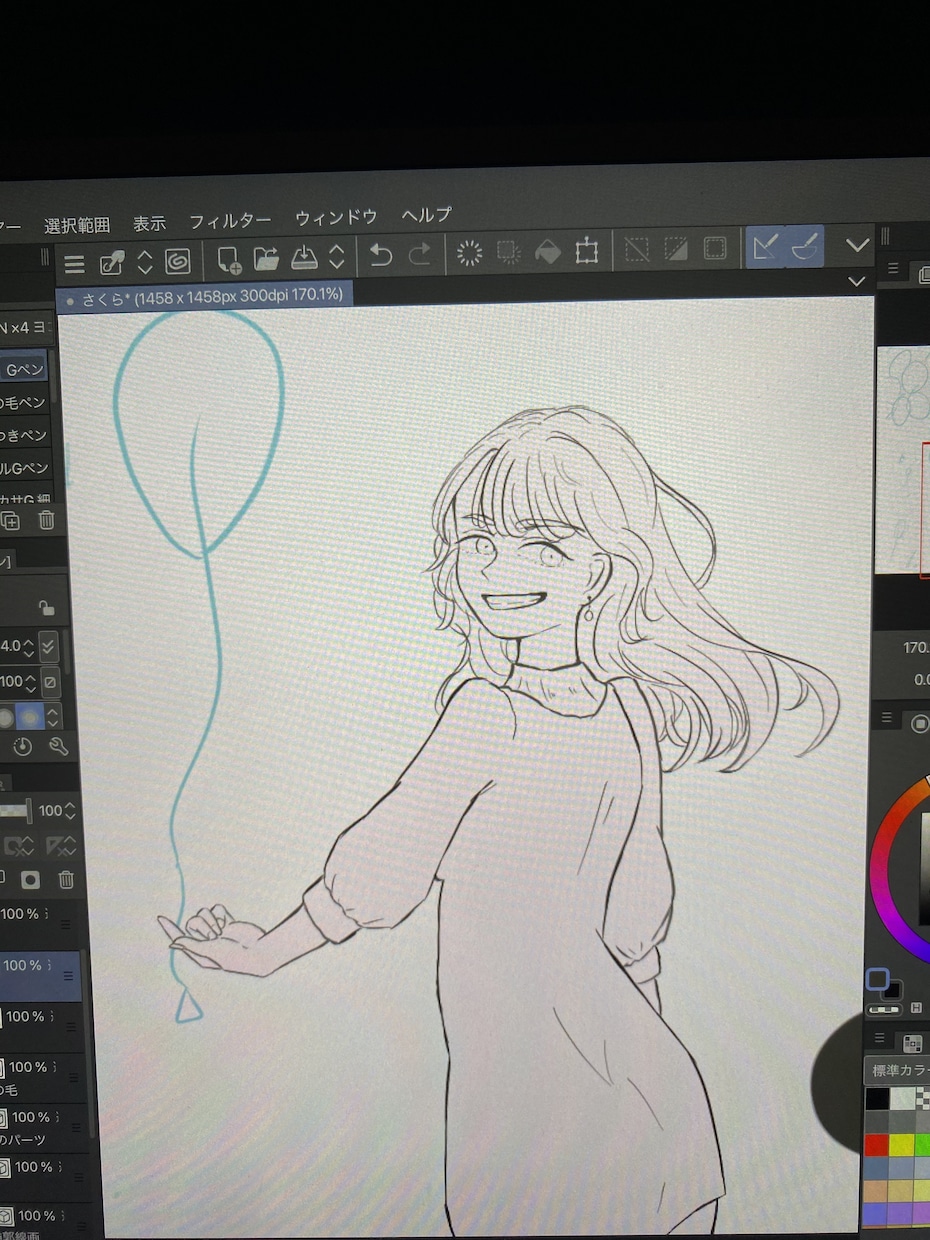Select the highlighted anti-aliasing level
The height and width of the screenshot is (1240, 930).
(31, 717)
